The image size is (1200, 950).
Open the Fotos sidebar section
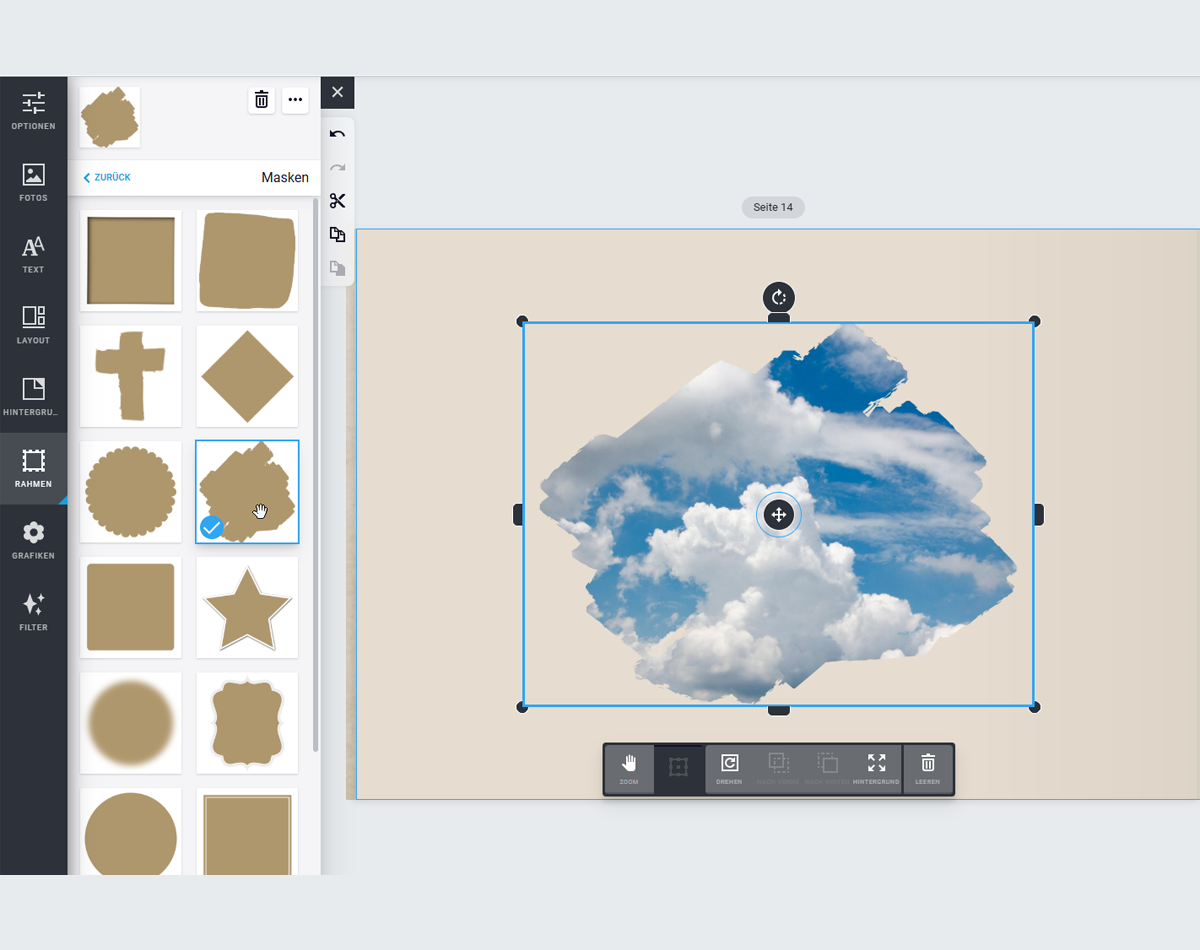click(x=33, y=183)
